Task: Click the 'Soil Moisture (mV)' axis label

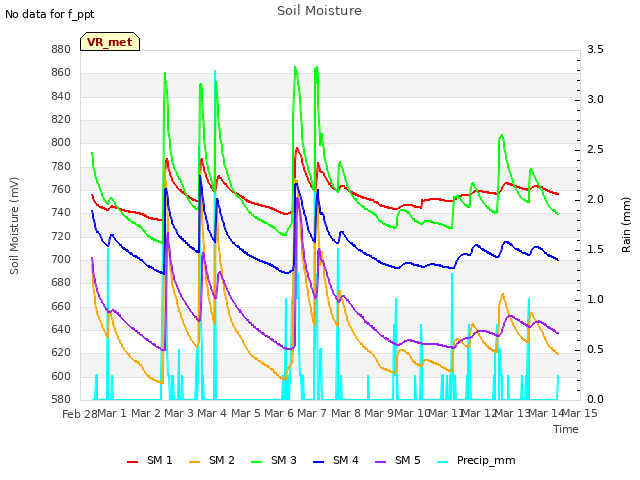Action: tap(14, 226)
